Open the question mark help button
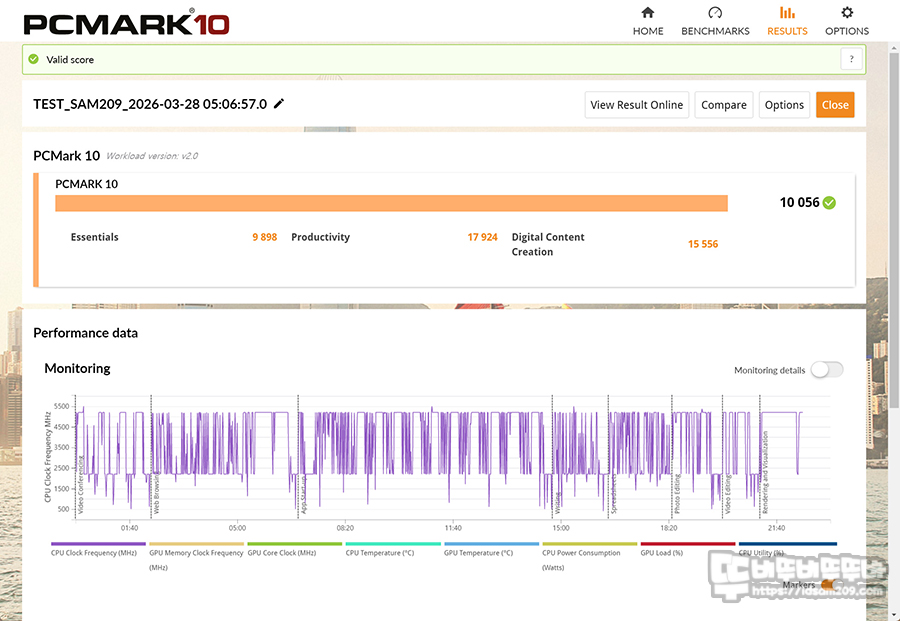Image resolution: width=900 pixels, height=621 pixels. coord(851,59)
